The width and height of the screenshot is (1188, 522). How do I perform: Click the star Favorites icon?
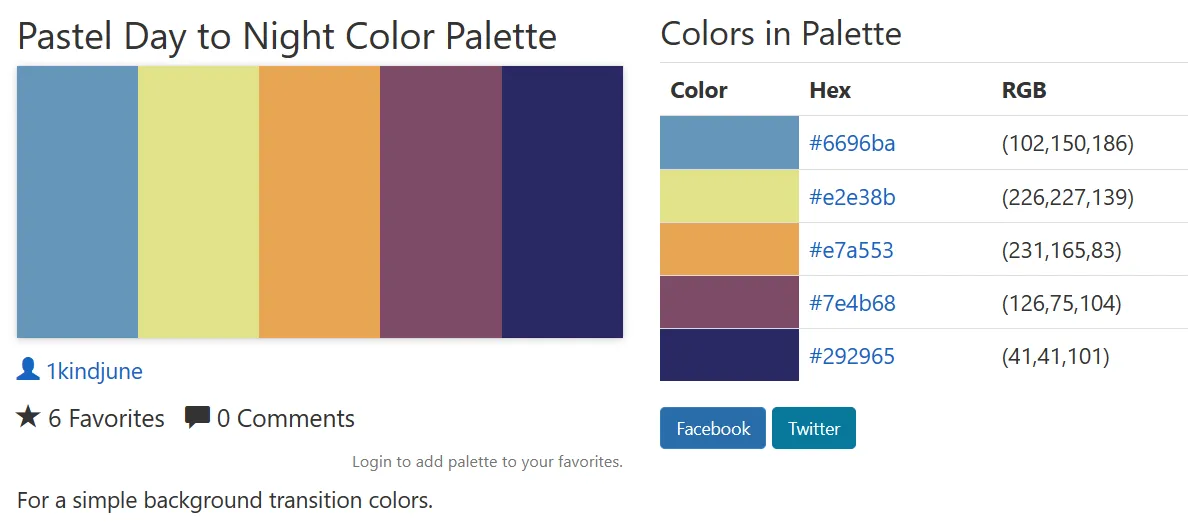pyautogui.click(x=28, y=417)
